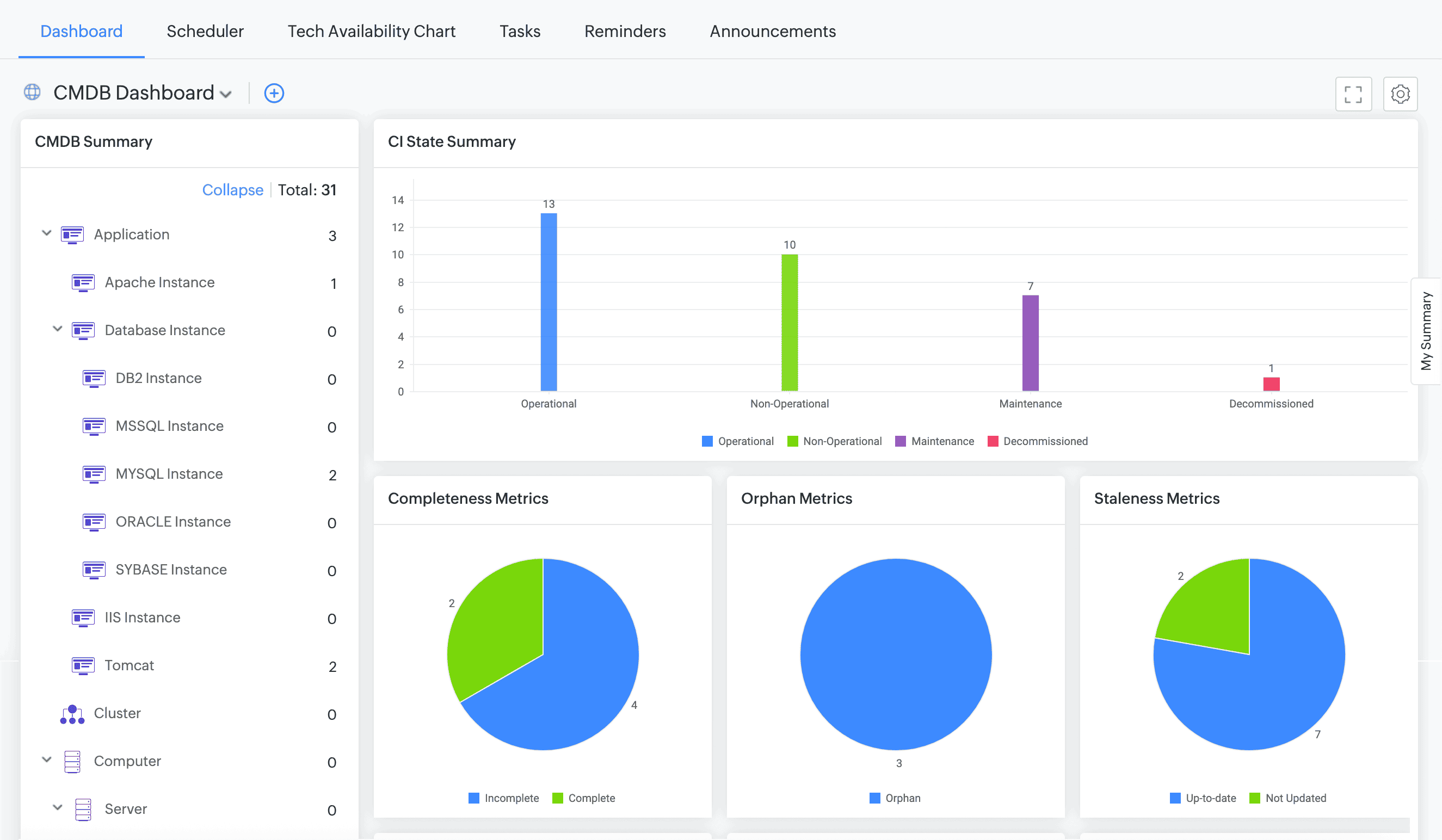Image resolution: width=1442 pixels, height=840 pixels.
Task: Click the Server rack icon
Action: [x=83, y=809]
